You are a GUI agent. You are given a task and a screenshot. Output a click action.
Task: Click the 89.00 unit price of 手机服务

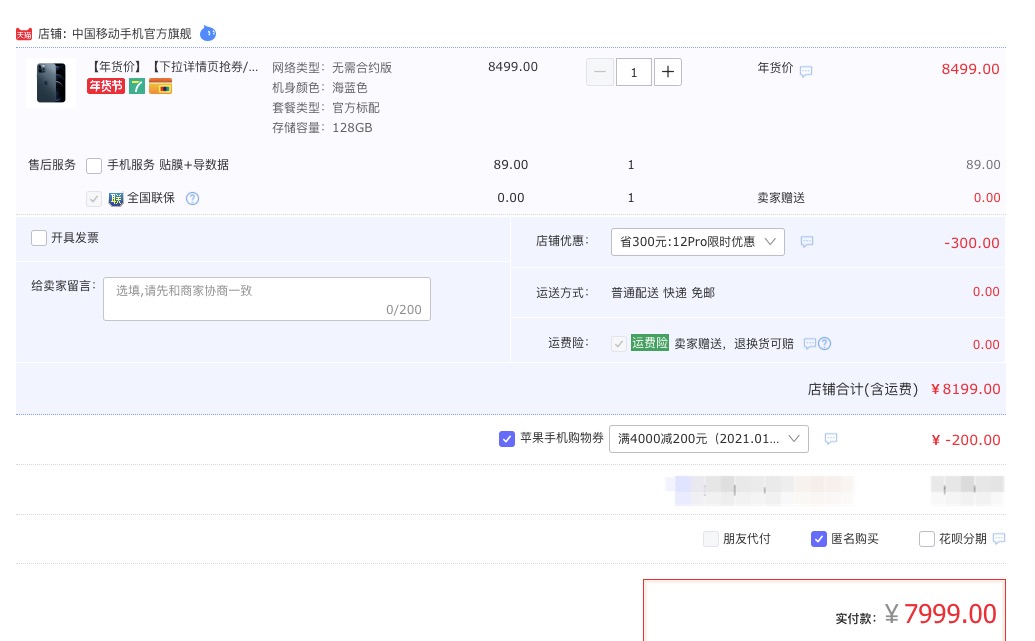click(511, 164)
